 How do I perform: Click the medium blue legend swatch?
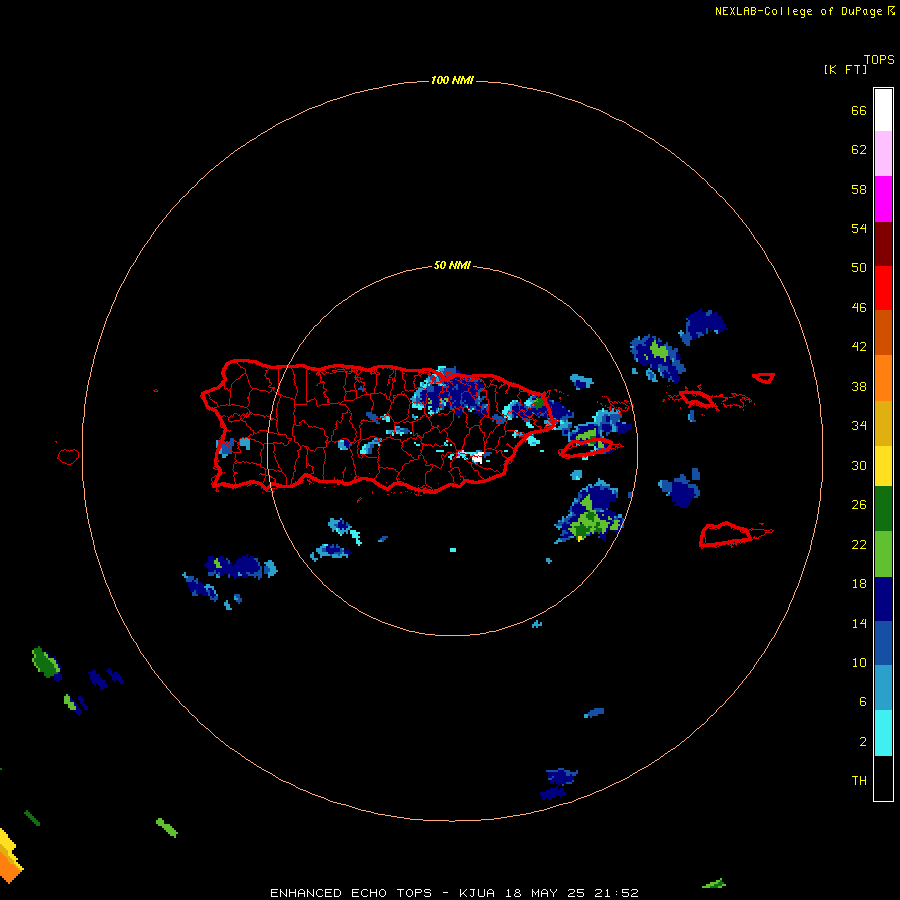(x=883, y=643)
